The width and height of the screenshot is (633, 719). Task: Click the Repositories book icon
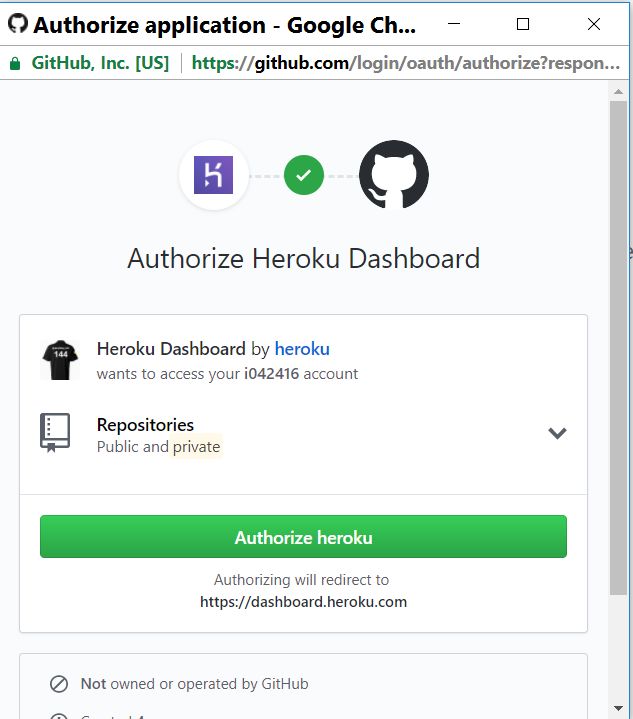click(55, 432)
